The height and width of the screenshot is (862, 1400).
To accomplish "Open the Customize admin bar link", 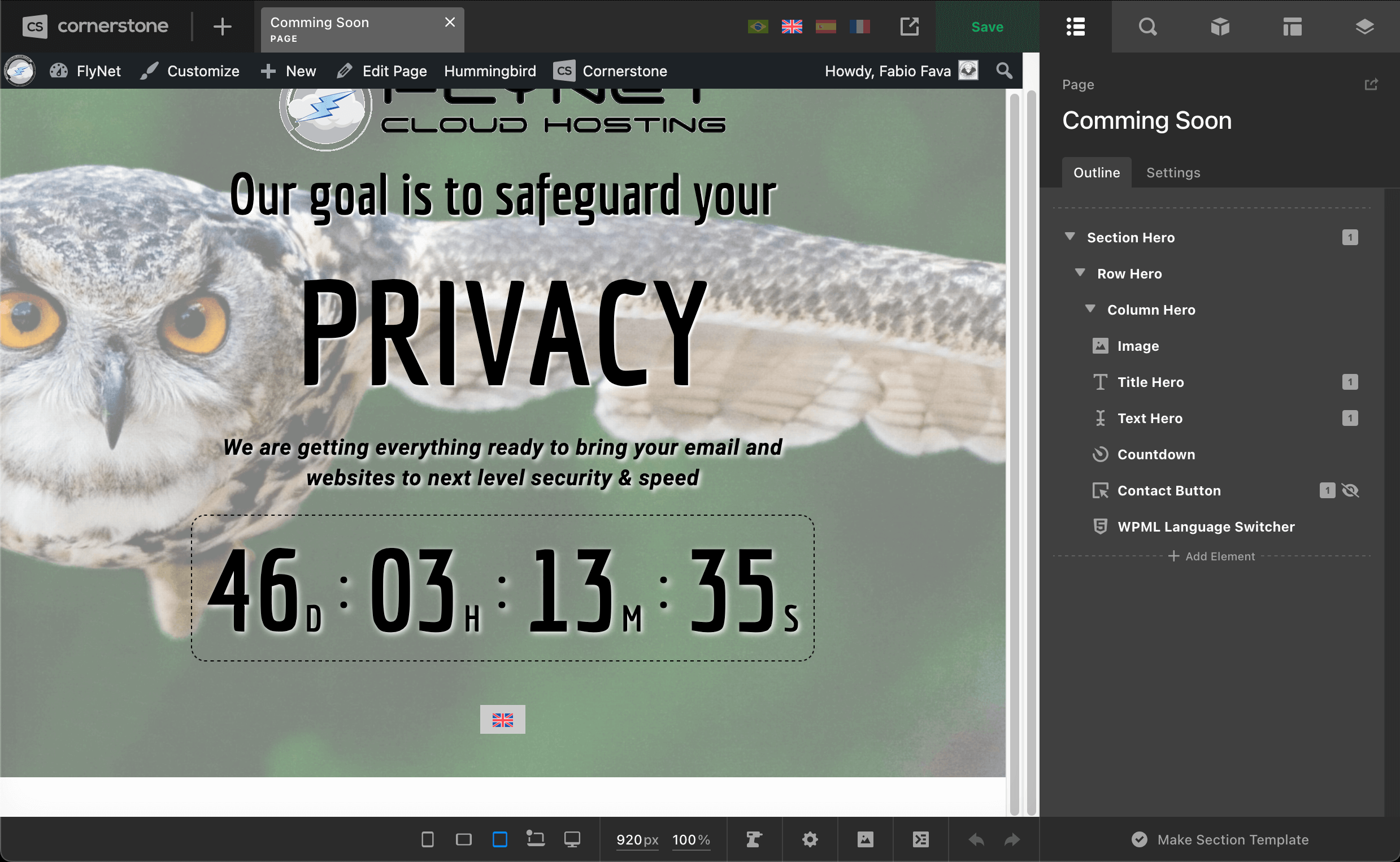I will (190, 71).
